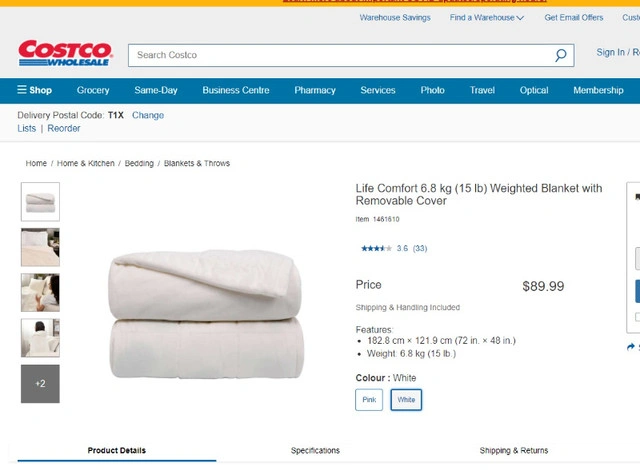
Task: Open the Shop hamburger menu
Action: tap(34, 90)
